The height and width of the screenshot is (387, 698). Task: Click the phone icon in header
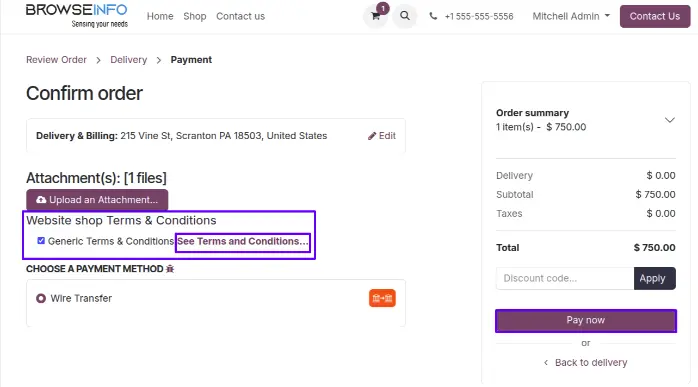[433, 16]
